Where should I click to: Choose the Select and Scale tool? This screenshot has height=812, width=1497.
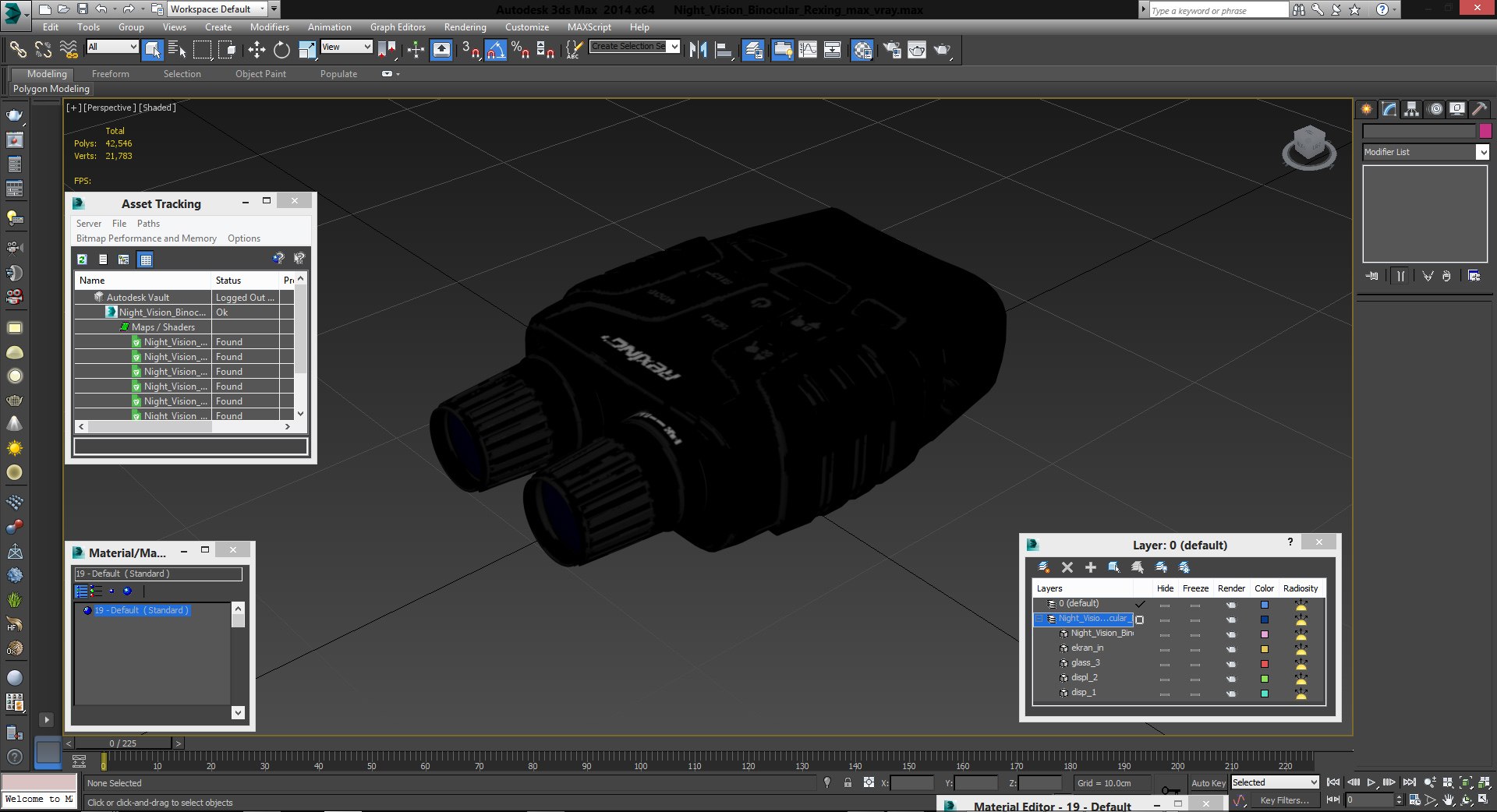307,50
